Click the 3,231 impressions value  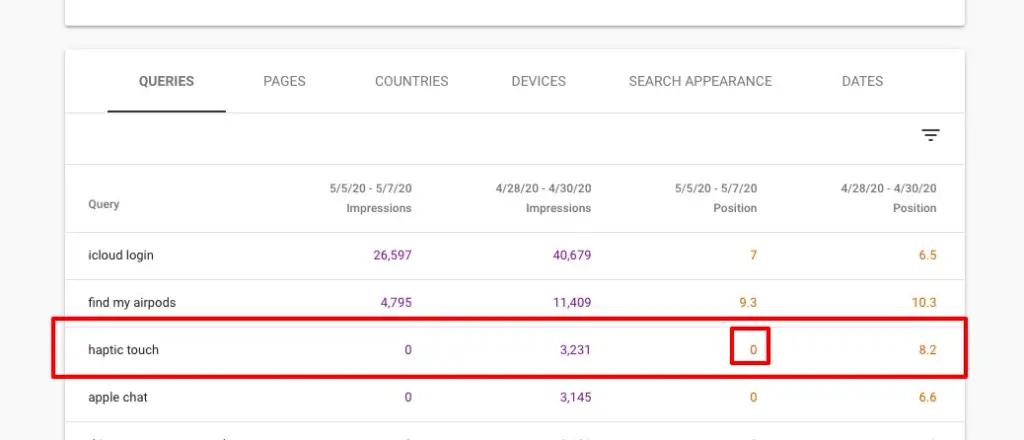pyautogui.click(x=575, y=350)
